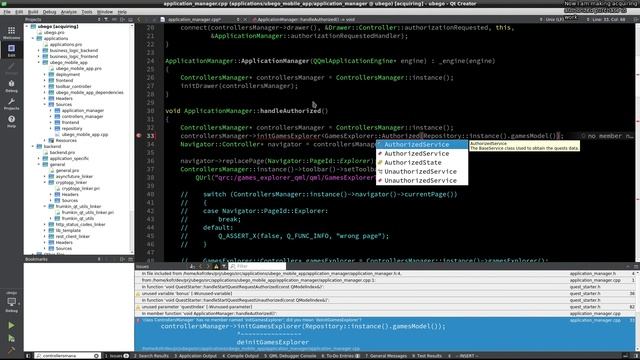Collapse the ubego_mobile_app node
This screenshot has width=640, height=360.
coord(39,62)
